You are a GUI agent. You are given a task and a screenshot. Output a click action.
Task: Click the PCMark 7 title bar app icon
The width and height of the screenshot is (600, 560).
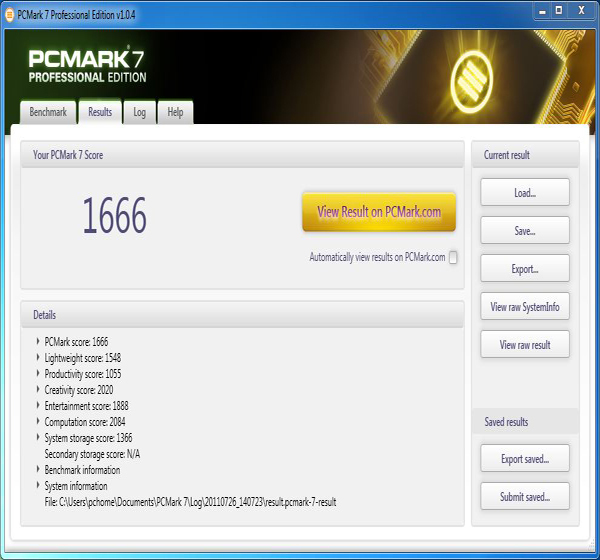click(x=10, y=15)
